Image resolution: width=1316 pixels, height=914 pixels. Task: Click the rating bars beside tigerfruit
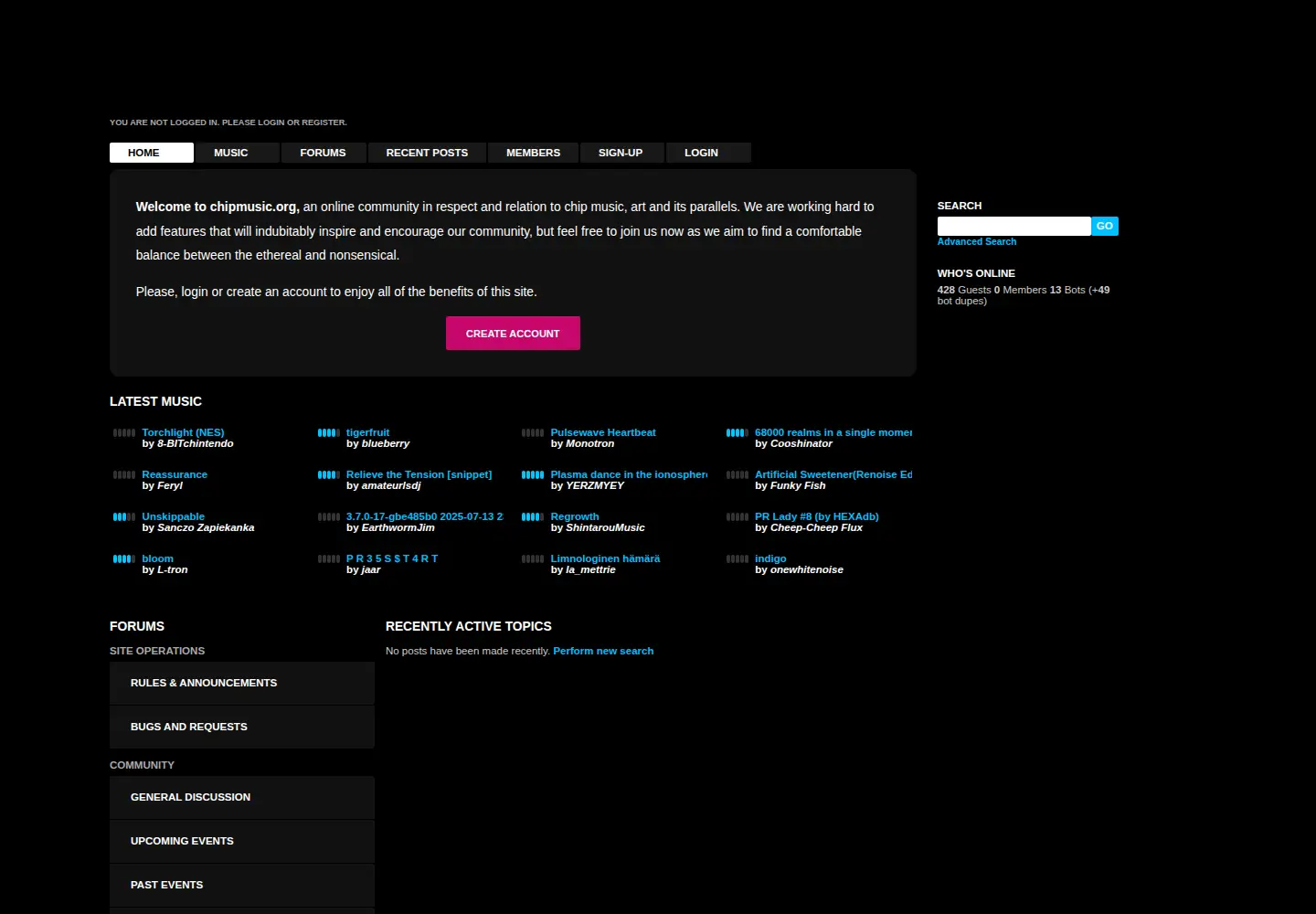click(x=329, y=433)
